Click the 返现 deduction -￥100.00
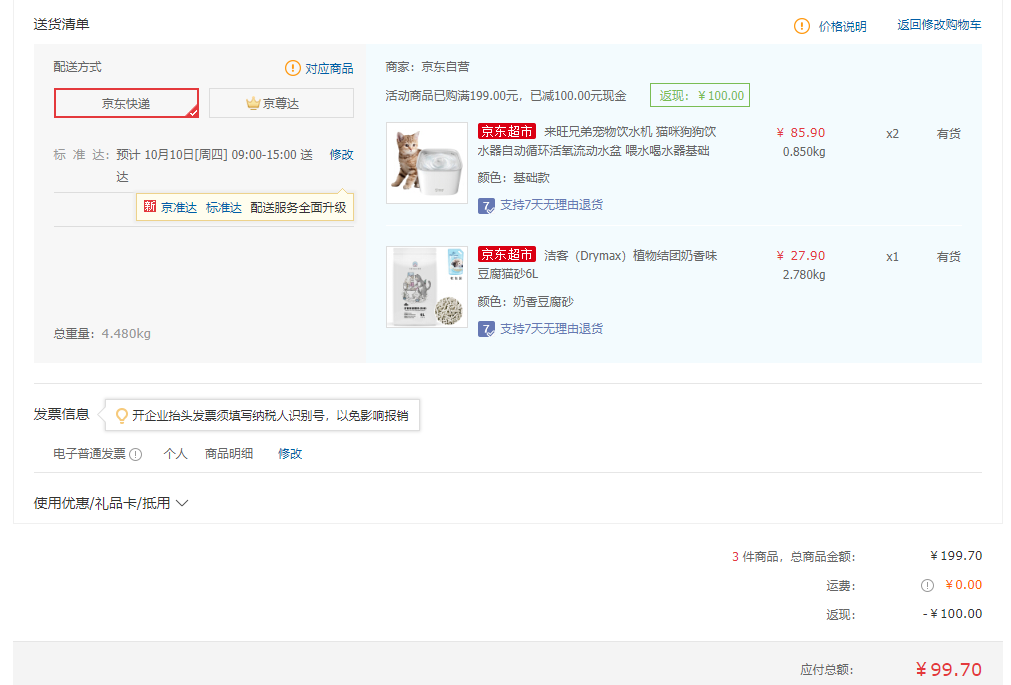The image size is (1011, 685). click(952, 614)
